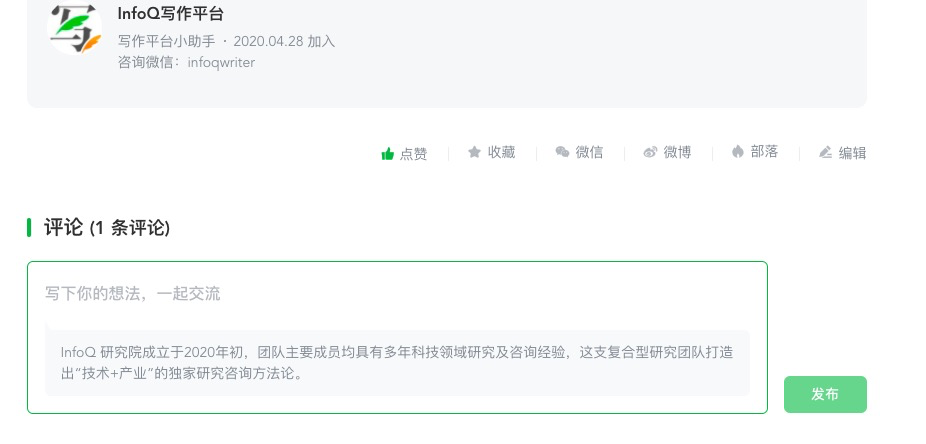This screenshot has width=926, height=444.
Task: Click the quoted InfoQ 研究院 text block
Action: [397, 363]
